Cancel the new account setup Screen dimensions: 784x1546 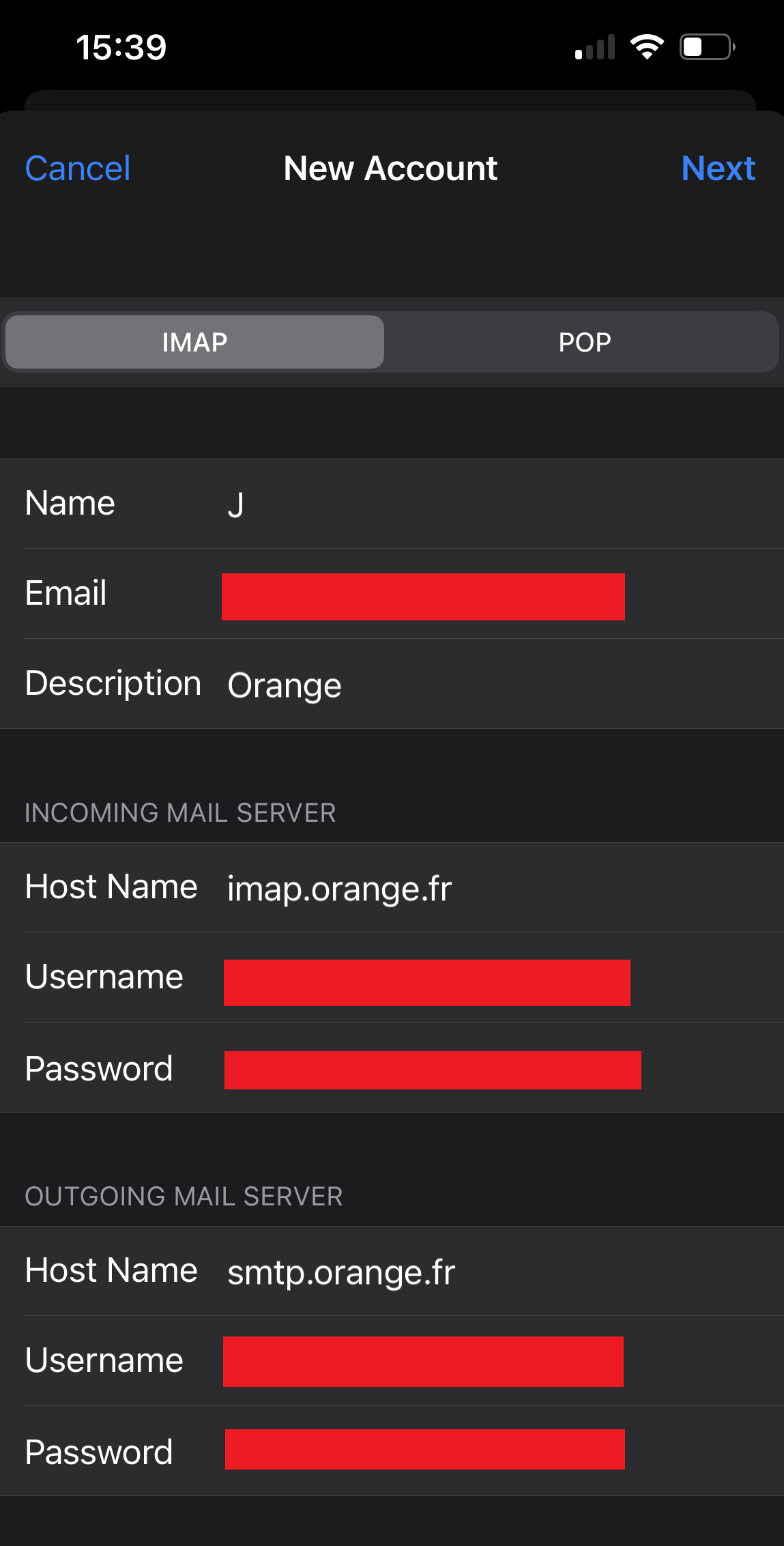pos(77,169)
